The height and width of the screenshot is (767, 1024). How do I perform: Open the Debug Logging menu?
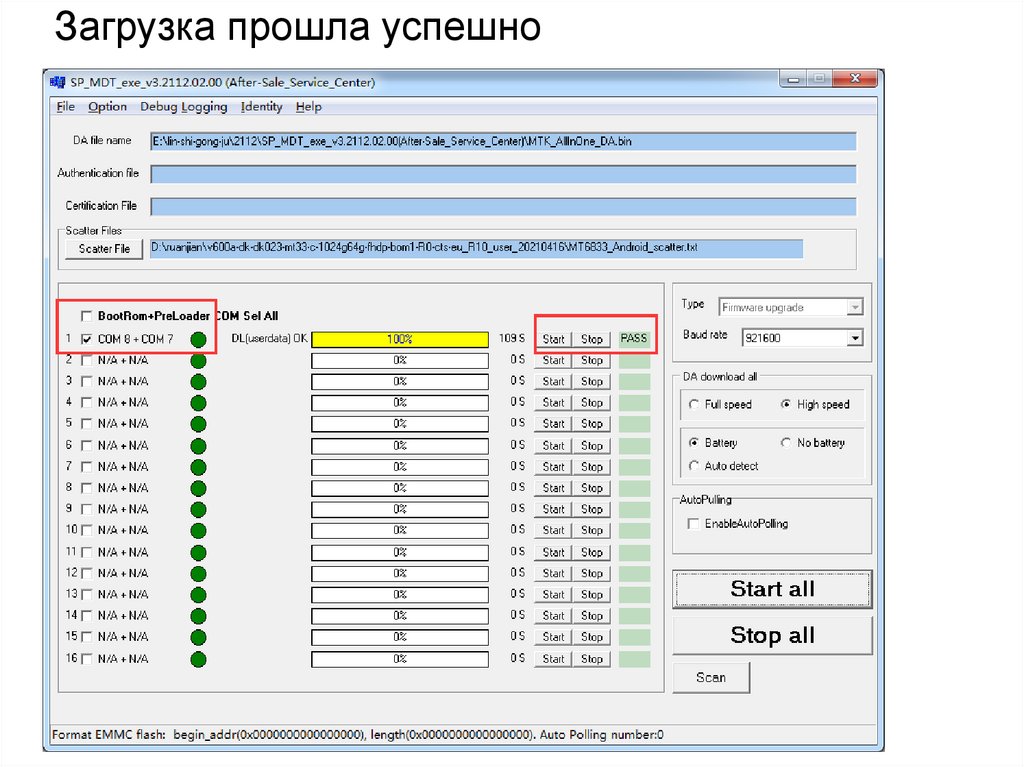(184, 106)
